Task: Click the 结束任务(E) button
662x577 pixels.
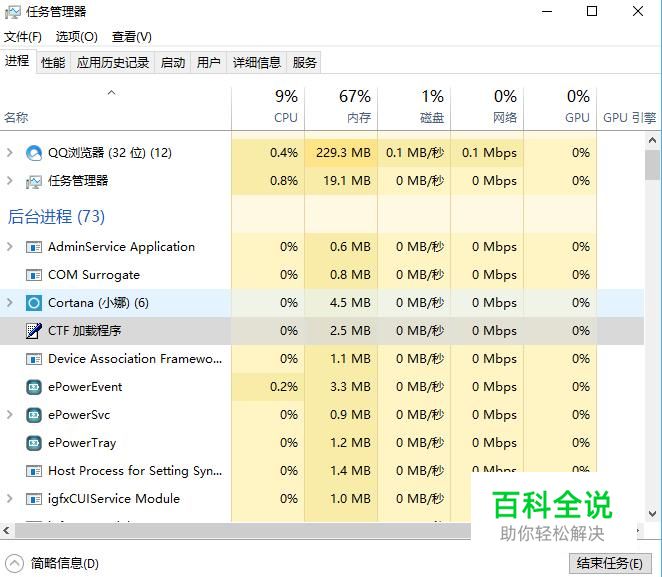Action: (x=610, y=563)
